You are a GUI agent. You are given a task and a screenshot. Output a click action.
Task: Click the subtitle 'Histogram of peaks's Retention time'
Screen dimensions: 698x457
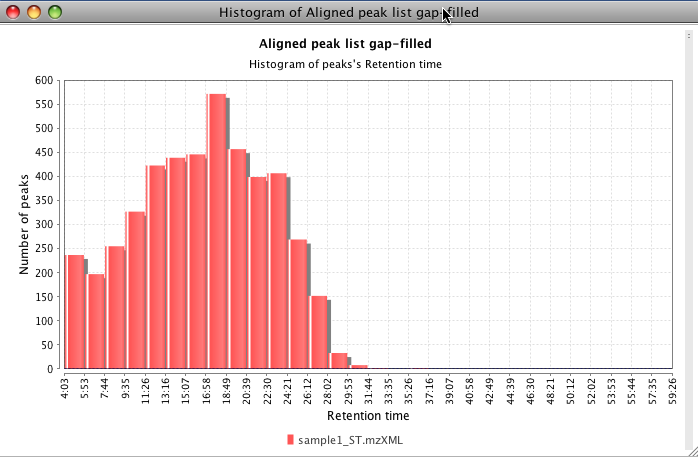(345, 65)
